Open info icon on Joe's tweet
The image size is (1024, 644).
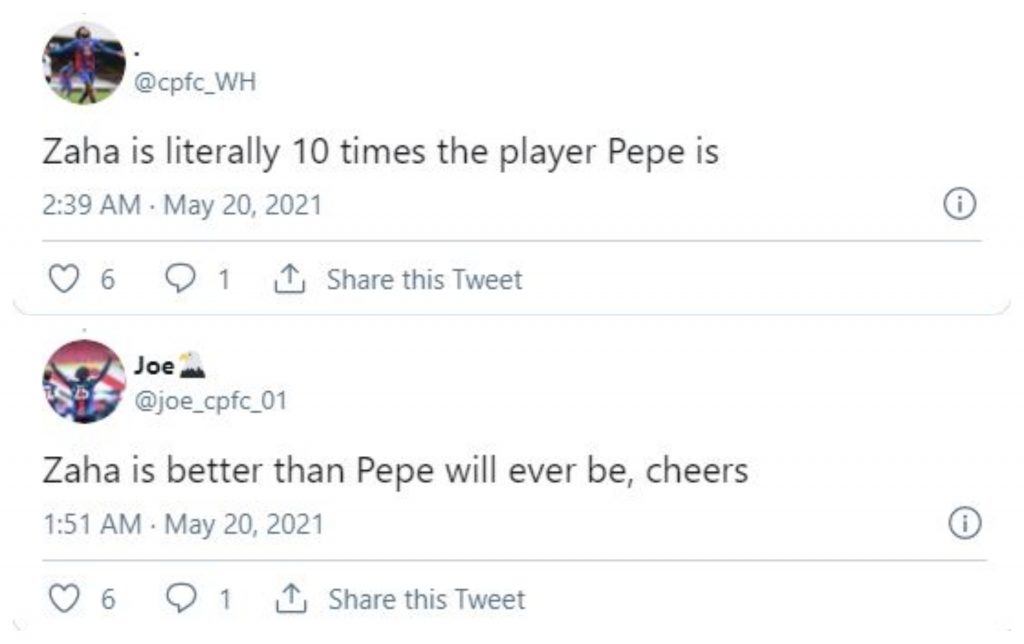(964, 524)
